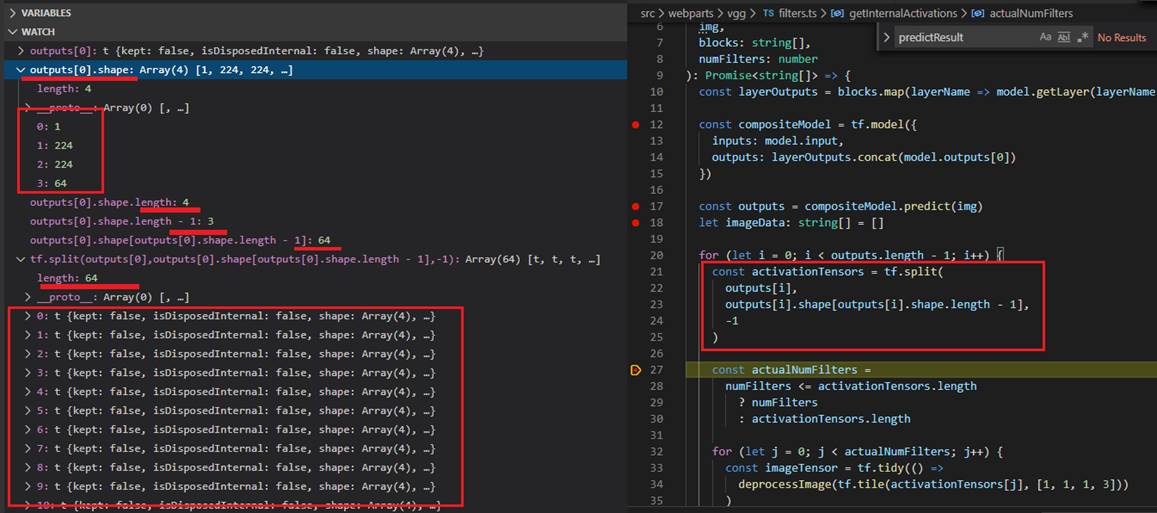The image size is (1157, 513).
Task: Remove the breakpoint on line 12
Action: (635, 125)
